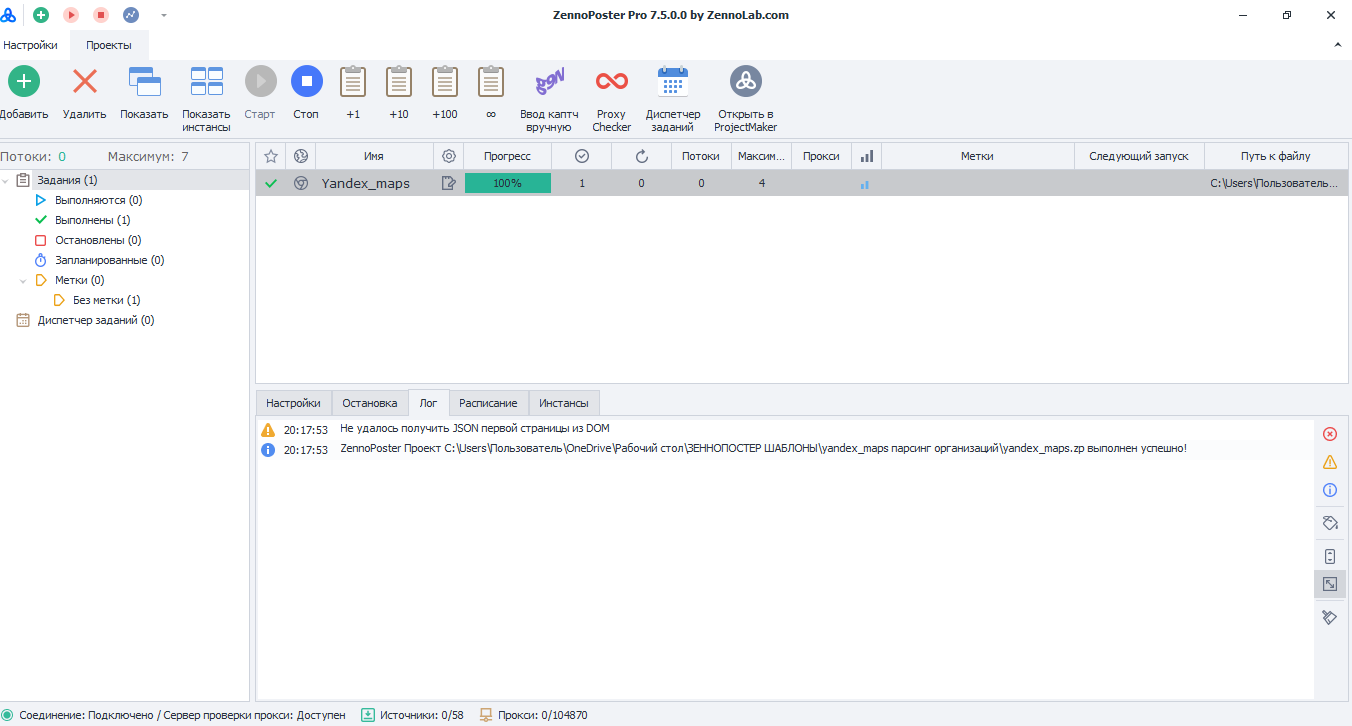The width and height of the screenshot is (1352, 726).
Task: Select Остановлены (0) in the tree
Action: tap(98, 240)
